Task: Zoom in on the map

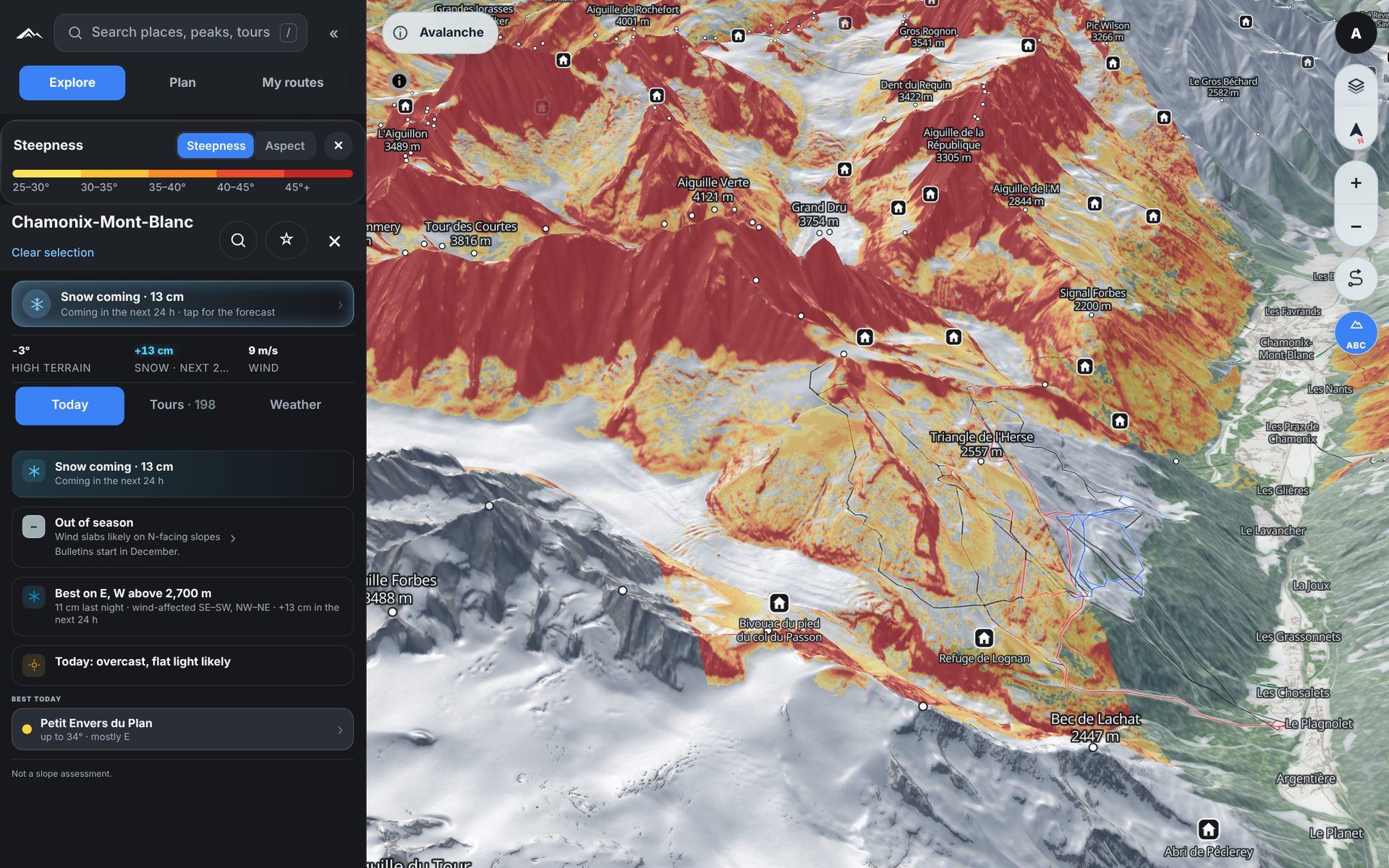Action: tap(1356, 183)
